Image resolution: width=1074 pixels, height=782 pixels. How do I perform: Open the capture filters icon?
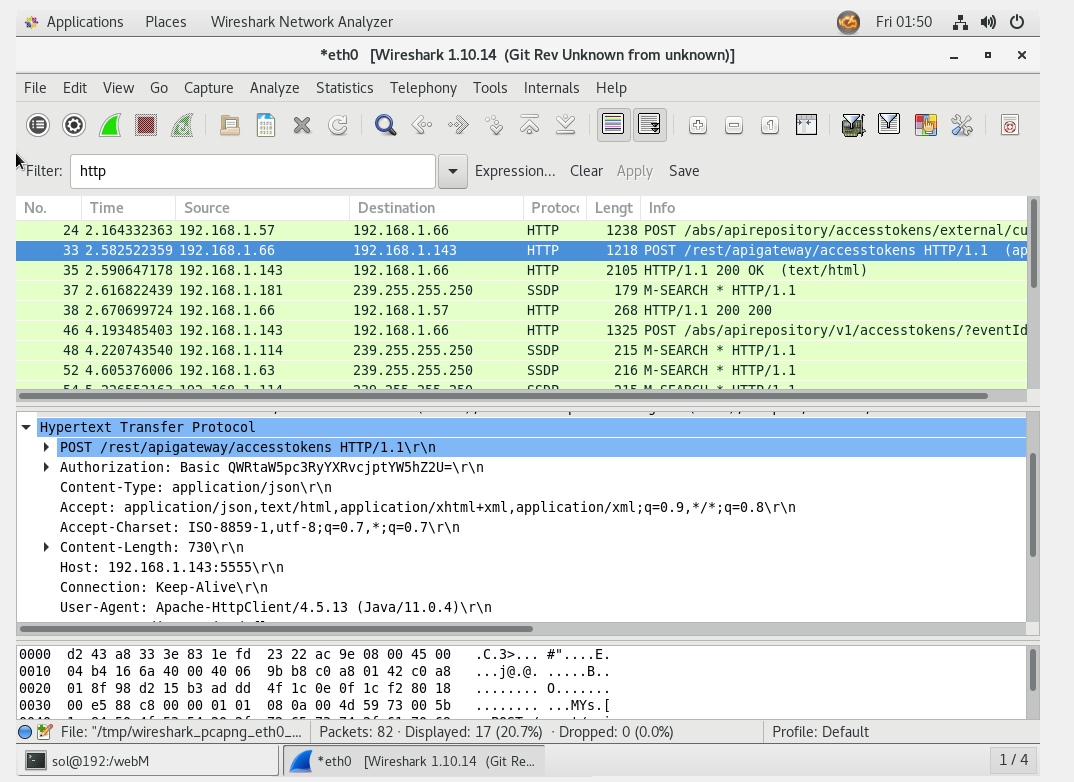[x=852, y=125]
